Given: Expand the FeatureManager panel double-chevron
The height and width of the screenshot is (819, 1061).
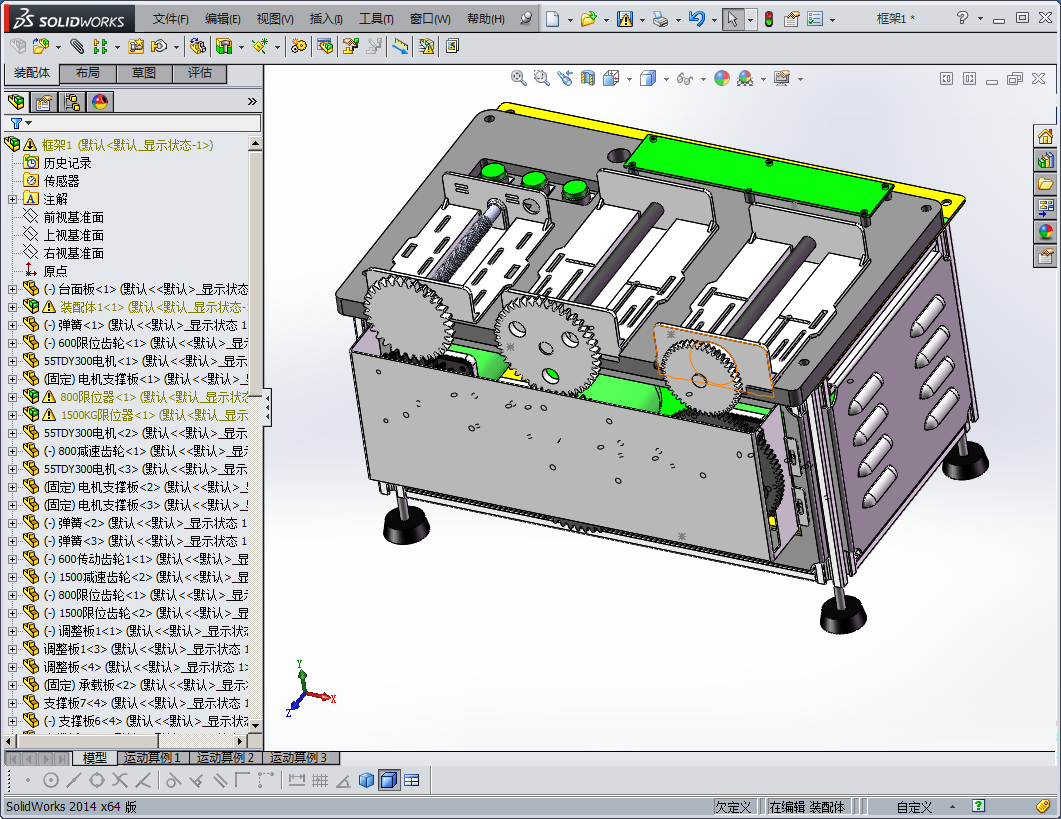Looking at the screenshot, I should [252, 102].
